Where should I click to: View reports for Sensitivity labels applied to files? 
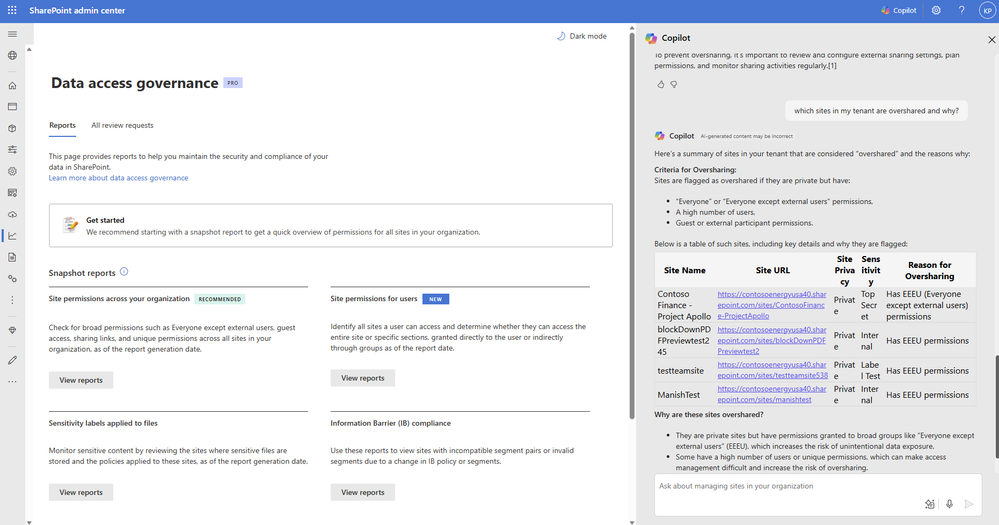click(x=81, y=493)
